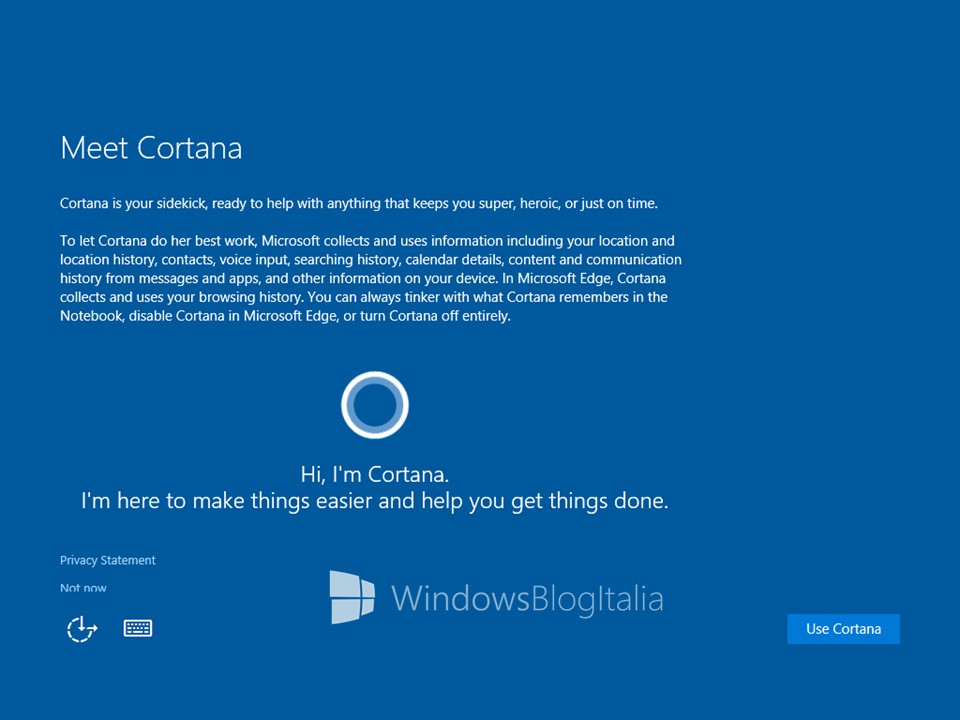The image size is (960, 720).
Task: Click the Use Cortana button
Action: (x=843, y=629)
